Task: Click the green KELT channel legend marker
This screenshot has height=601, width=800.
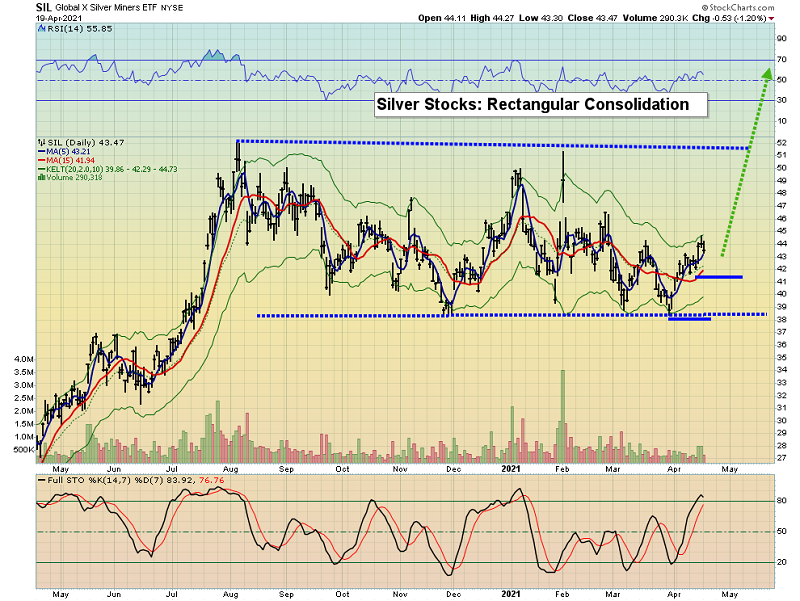Action: [40, 170]
